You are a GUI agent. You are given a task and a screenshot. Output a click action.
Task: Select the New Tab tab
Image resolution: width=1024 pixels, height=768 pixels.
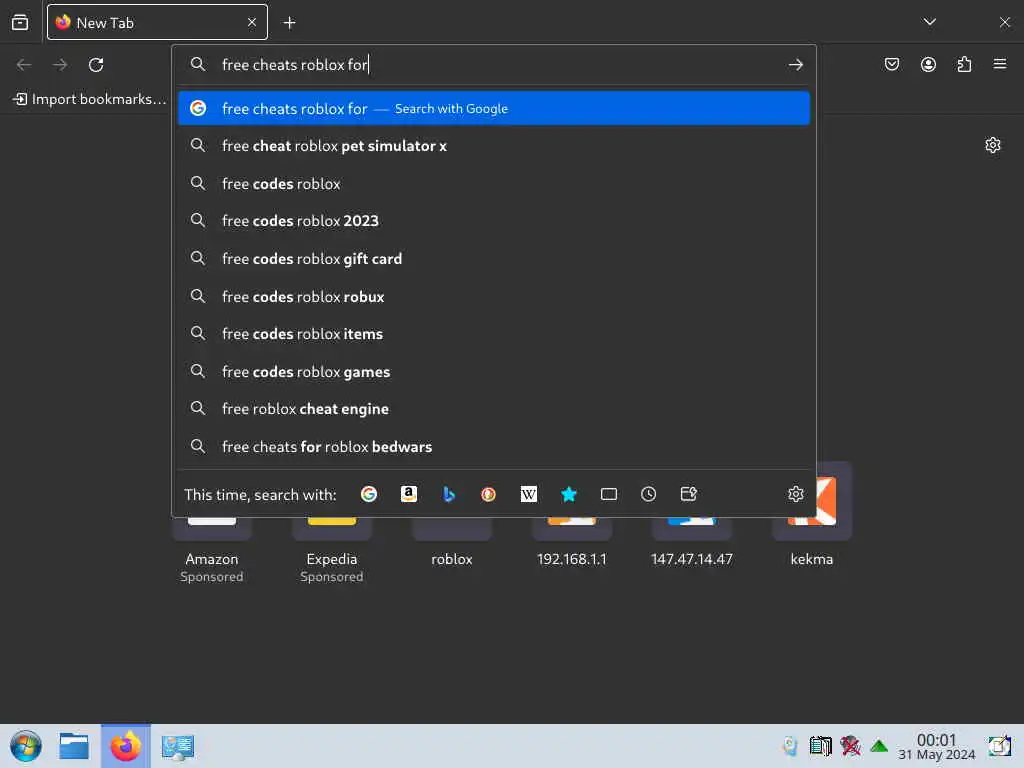coord(157,22)
